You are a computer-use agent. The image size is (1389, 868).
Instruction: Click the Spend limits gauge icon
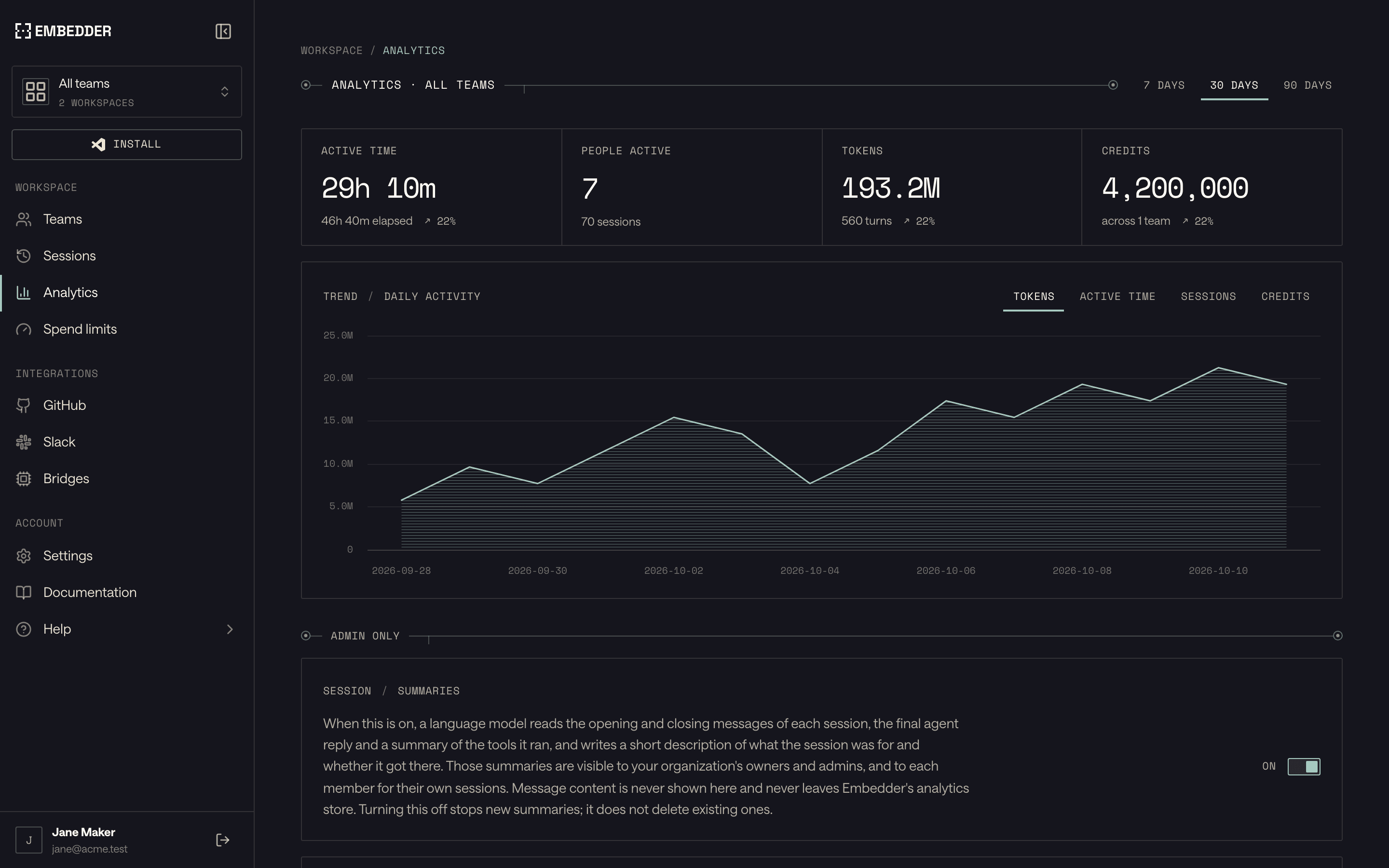(24, 329)
